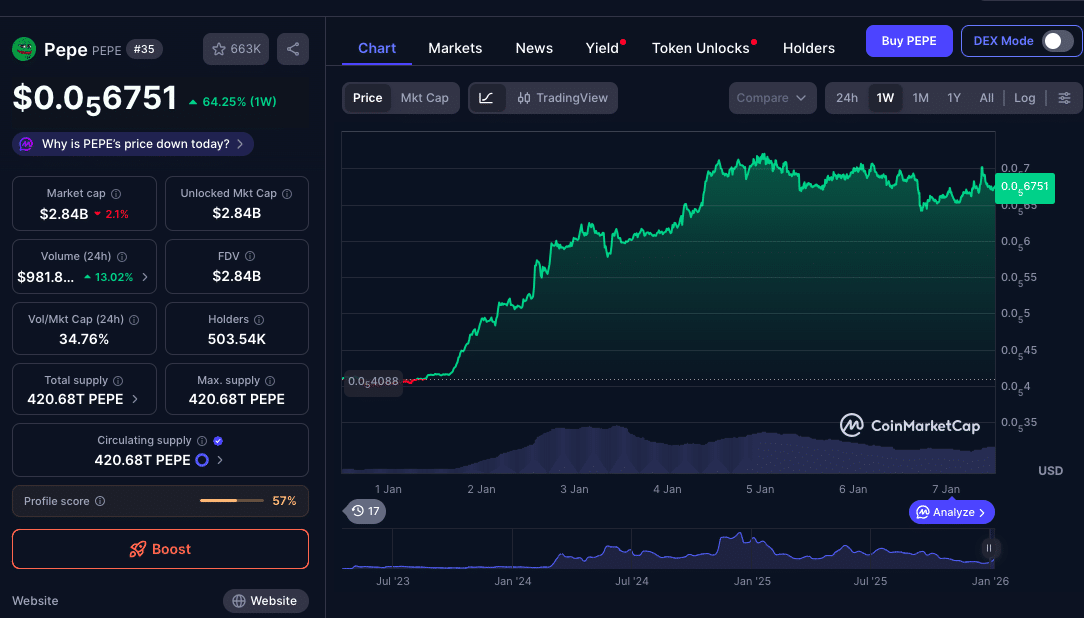Select All time range
Image resolution: width=1084 pixels, height=618 pixels.
click(987, 98)
